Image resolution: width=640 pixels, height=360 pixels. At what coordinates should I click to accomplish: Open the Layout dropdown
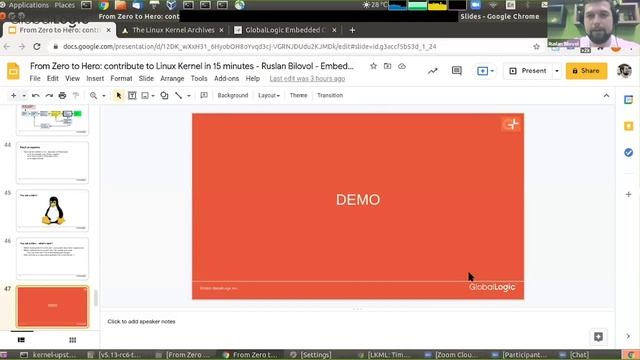pos(269,96)
